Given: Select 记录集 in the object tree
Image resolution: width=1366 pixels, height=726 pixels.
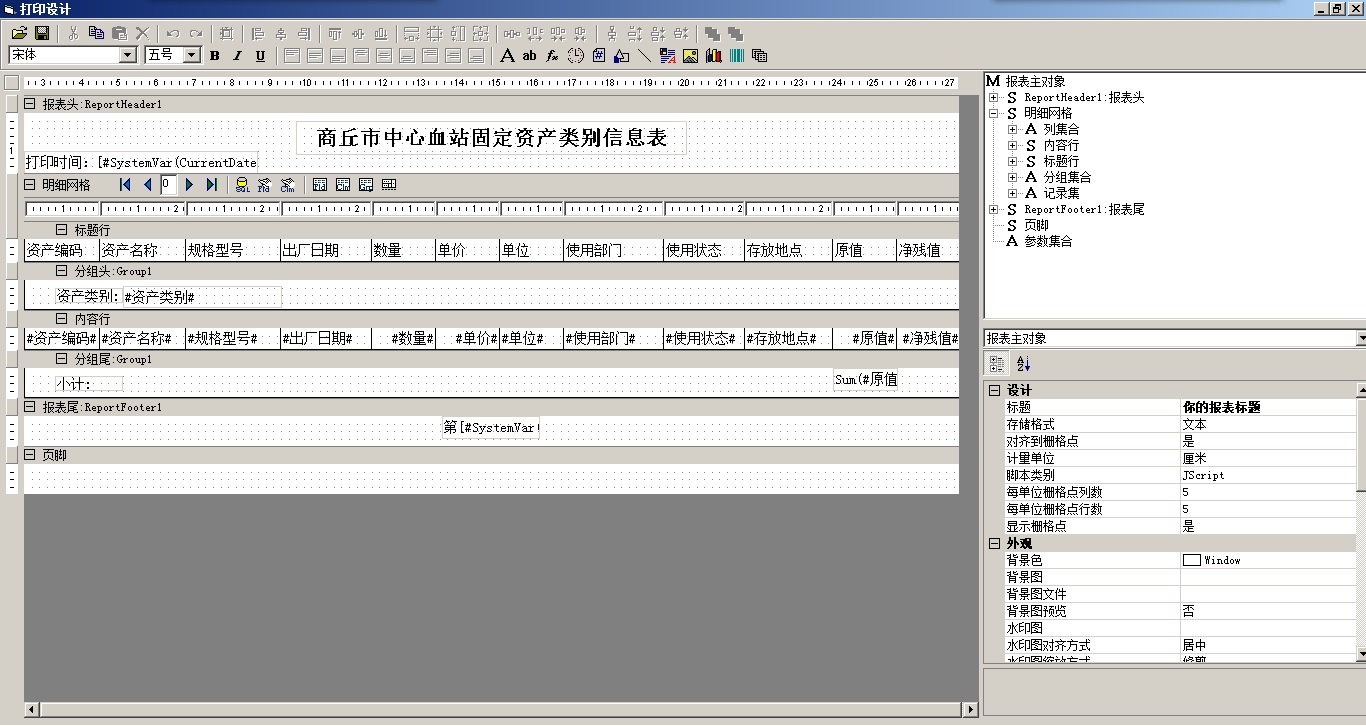Looking at the screenshot, I should click(x=1061, y=193).
